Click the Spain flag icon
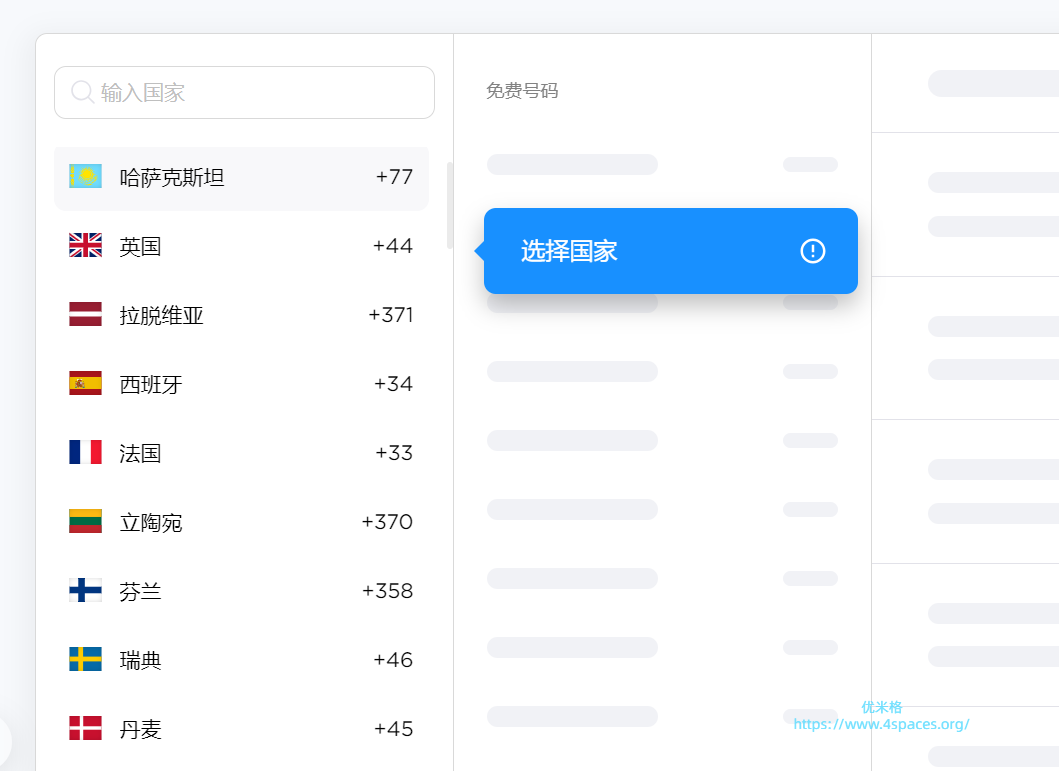Viewport: 1059px width, 771px height. click(85, 384)
